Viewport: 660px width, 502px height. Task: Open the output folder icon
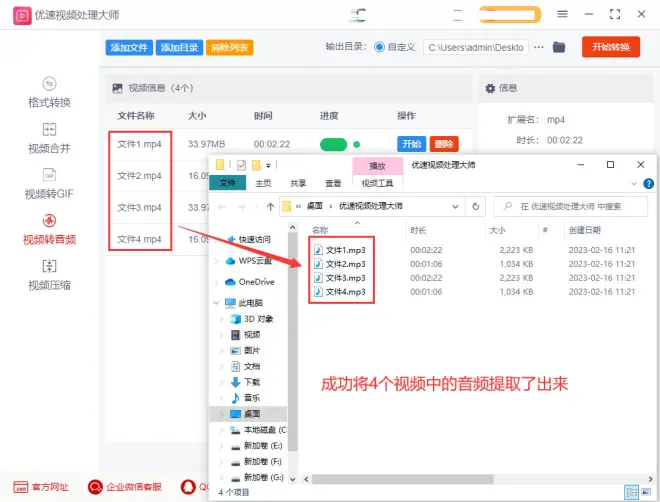[x=559, y=47]
